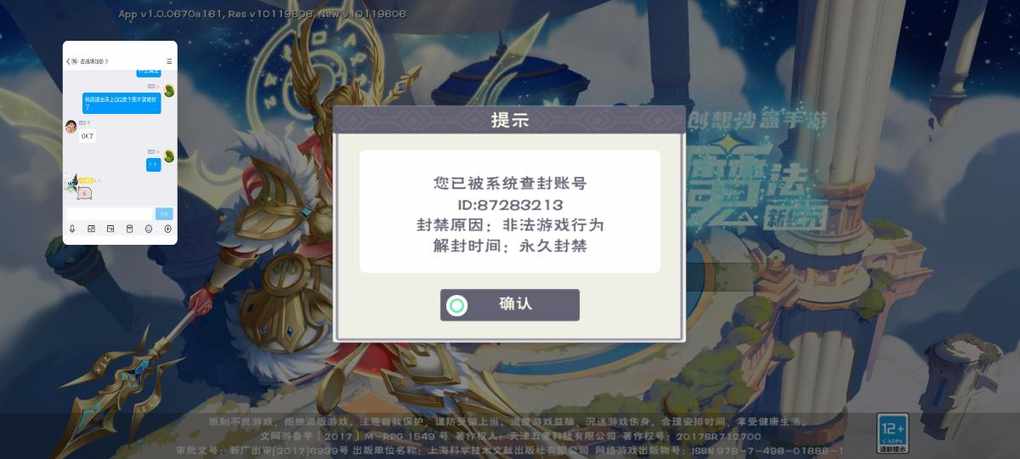1020x459 pixels.
Task: Select the ban ID text 87283213
Action: (520, 205)
